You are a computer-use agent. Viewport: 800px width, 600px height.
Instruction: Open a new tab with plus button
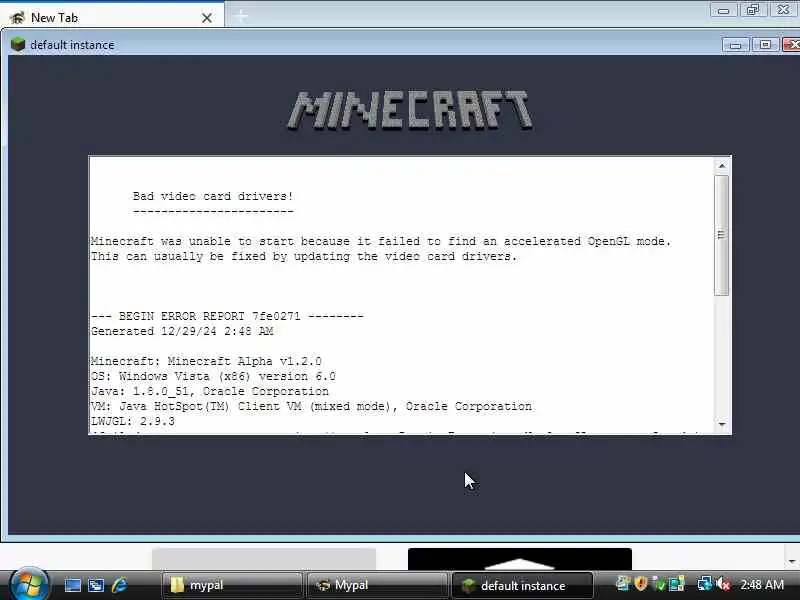coord(241,16)
